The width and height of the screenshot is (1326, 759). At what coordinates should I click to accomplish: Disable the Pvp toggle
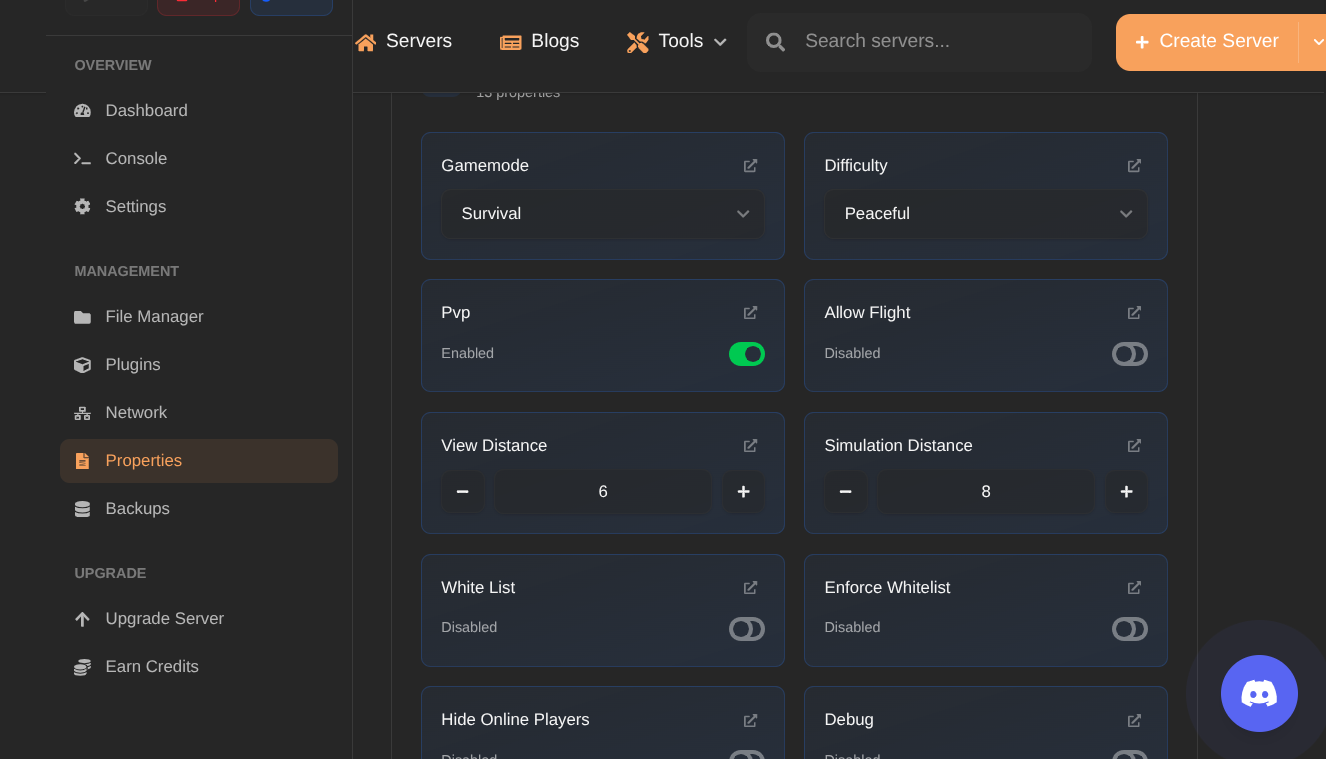(x=746, y=354)
